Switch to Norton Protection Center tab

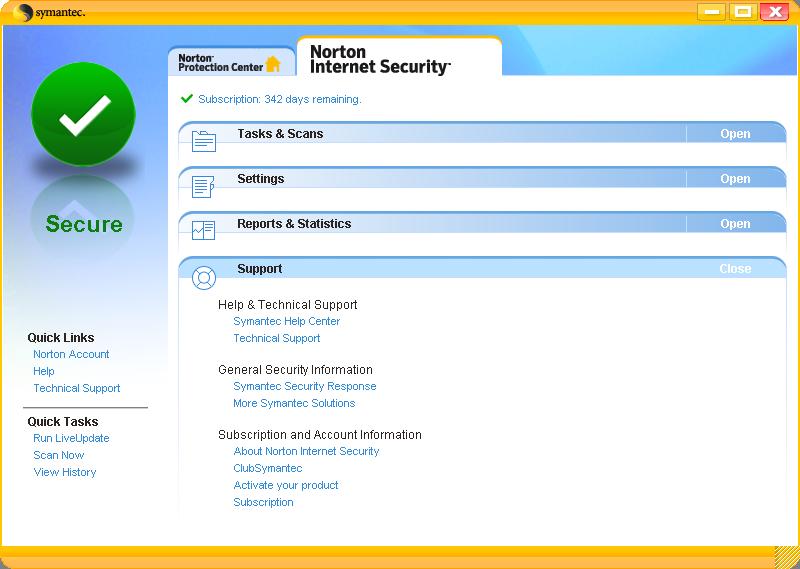[230, 62]
